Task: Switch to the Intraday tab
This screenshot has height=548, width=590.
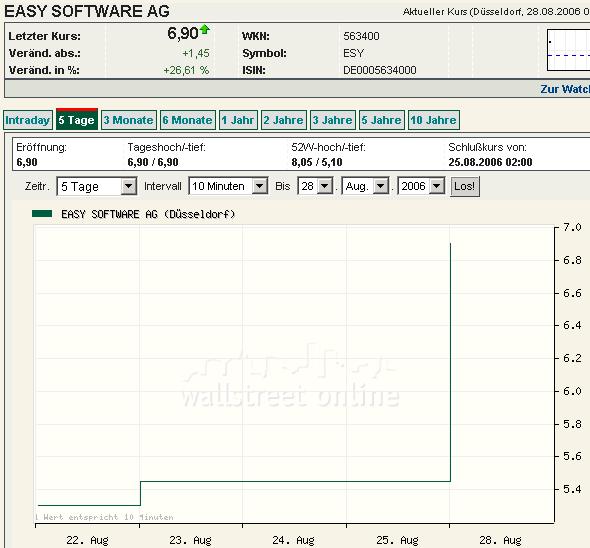Action: click(28, 120)
